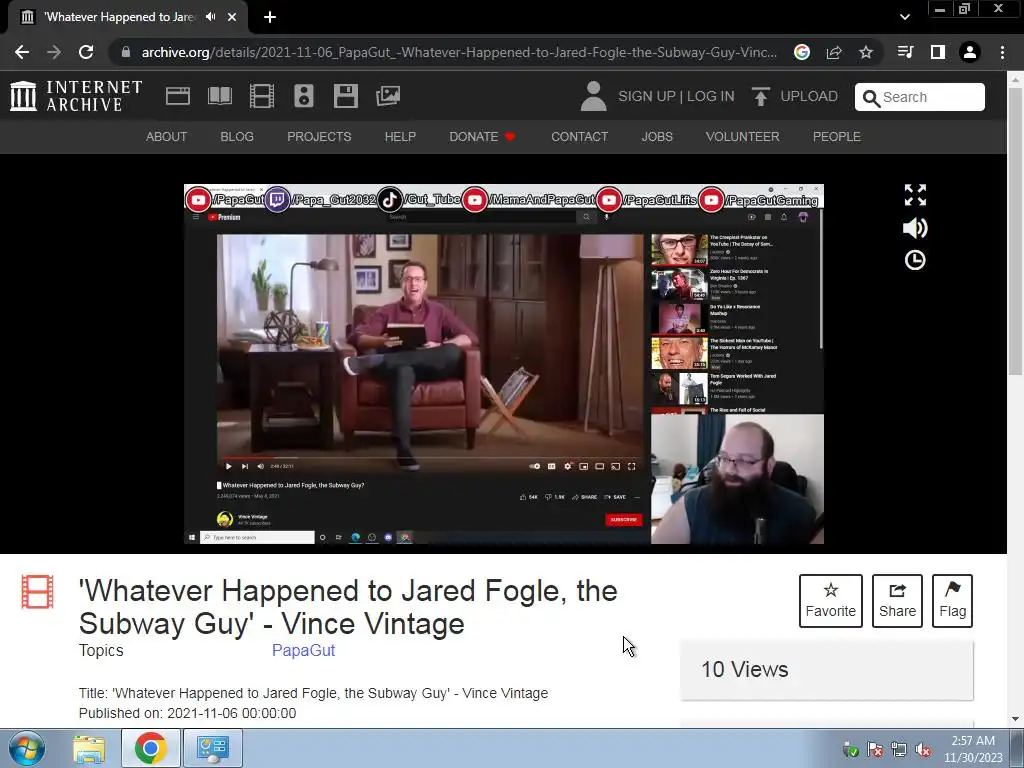Open the Images icon in navbar

[x=388, y=96]
